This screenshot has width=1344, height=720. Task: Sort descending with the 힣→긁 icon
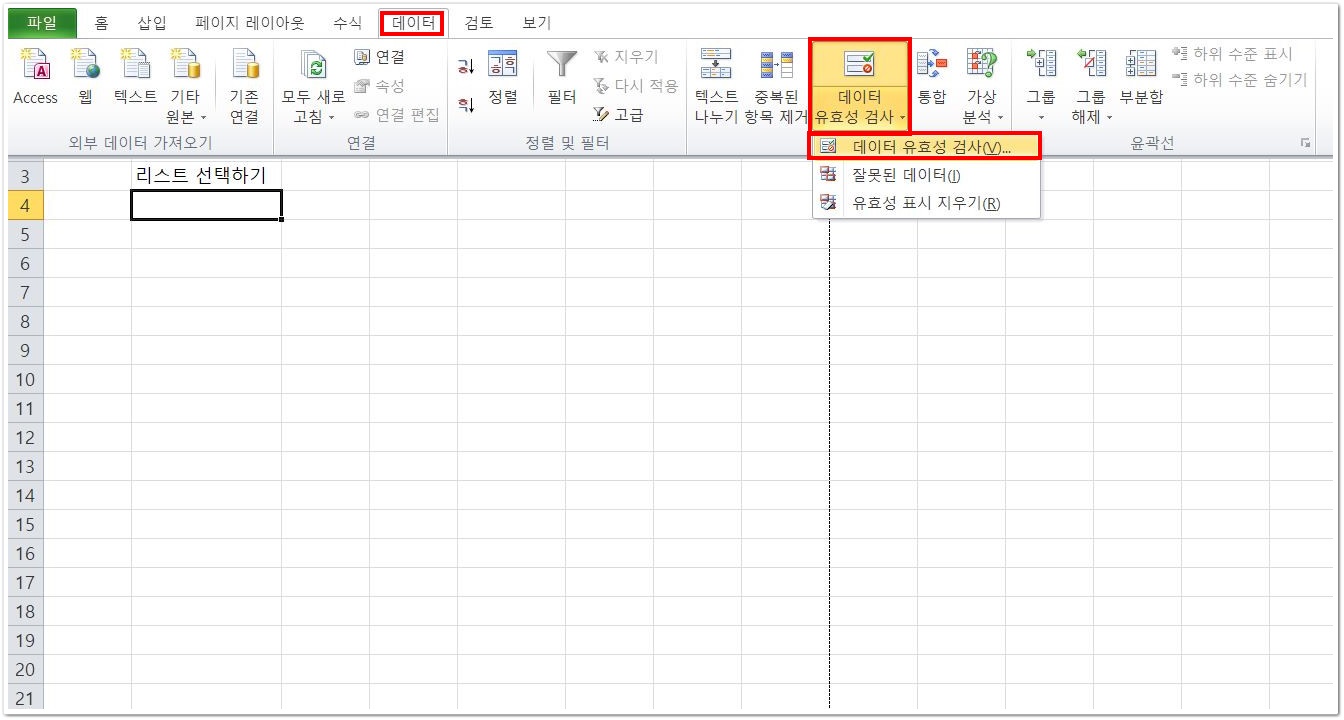(x=466, y=104)
